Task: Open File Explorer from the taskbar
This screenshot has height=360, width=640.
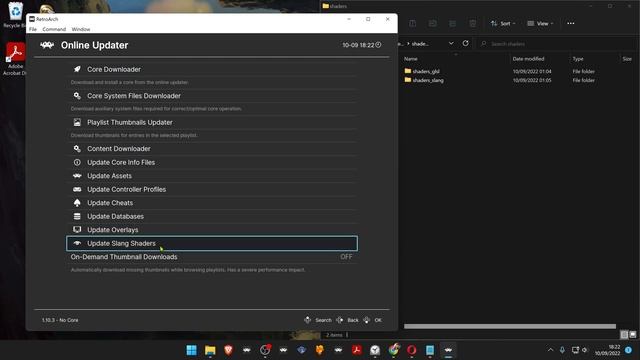Action: (x=210, y=350)
